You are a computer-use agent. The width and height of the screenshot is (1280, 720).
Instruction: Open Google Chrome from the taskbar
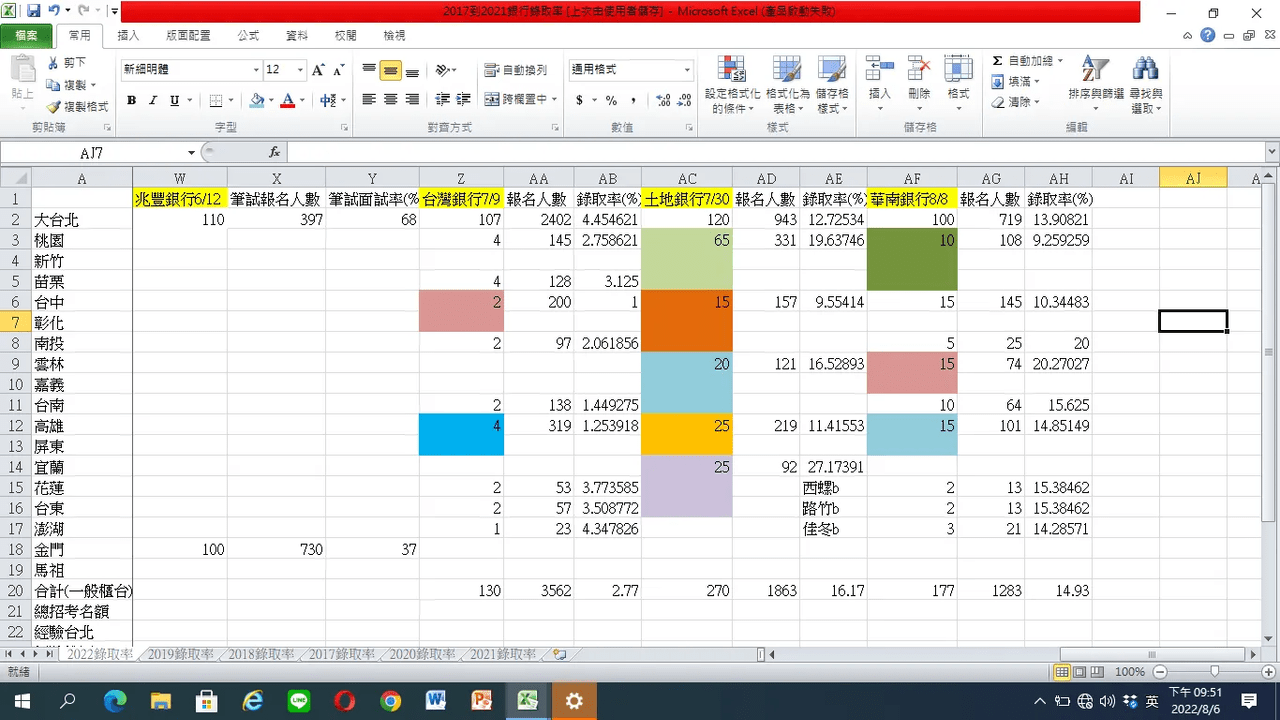pyautogui.click(x=390, y=701)
